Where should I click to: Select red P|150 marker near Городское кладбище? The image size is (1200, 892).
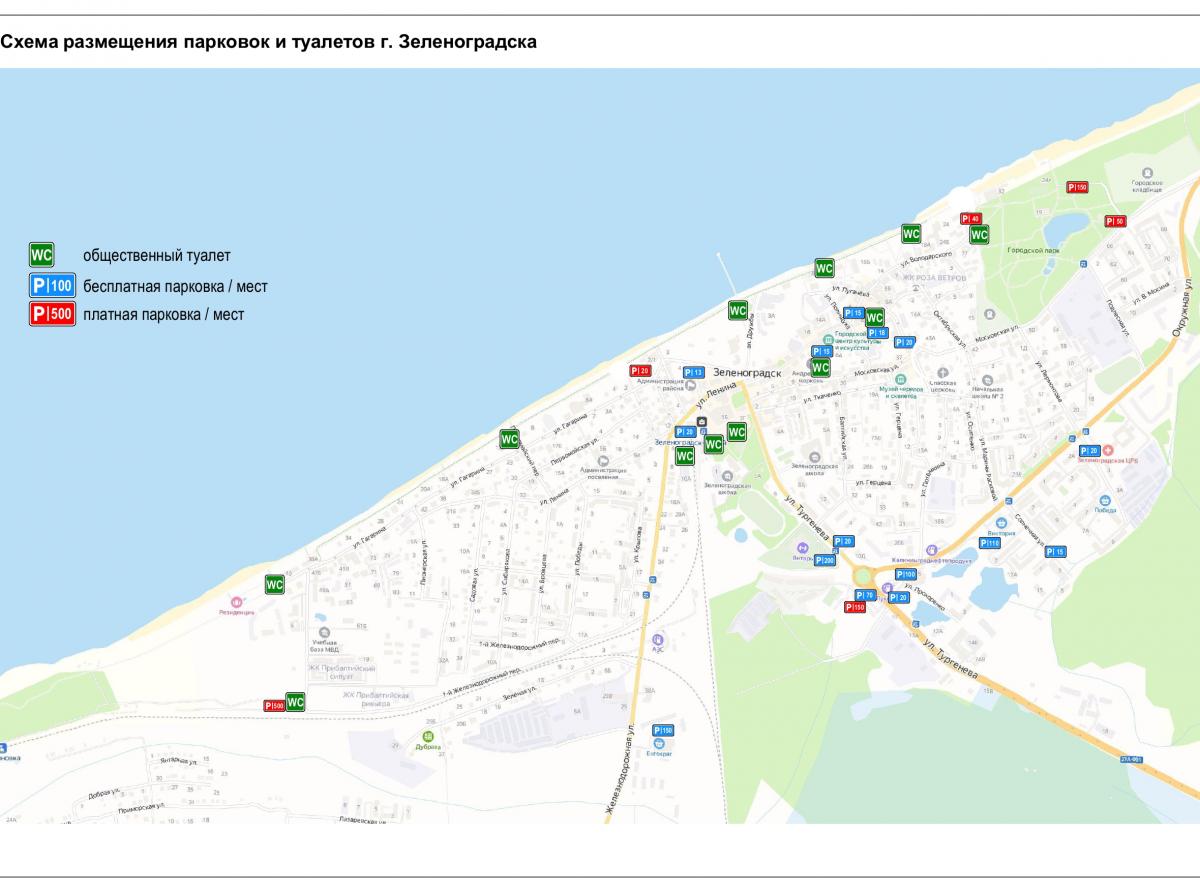1077,187
